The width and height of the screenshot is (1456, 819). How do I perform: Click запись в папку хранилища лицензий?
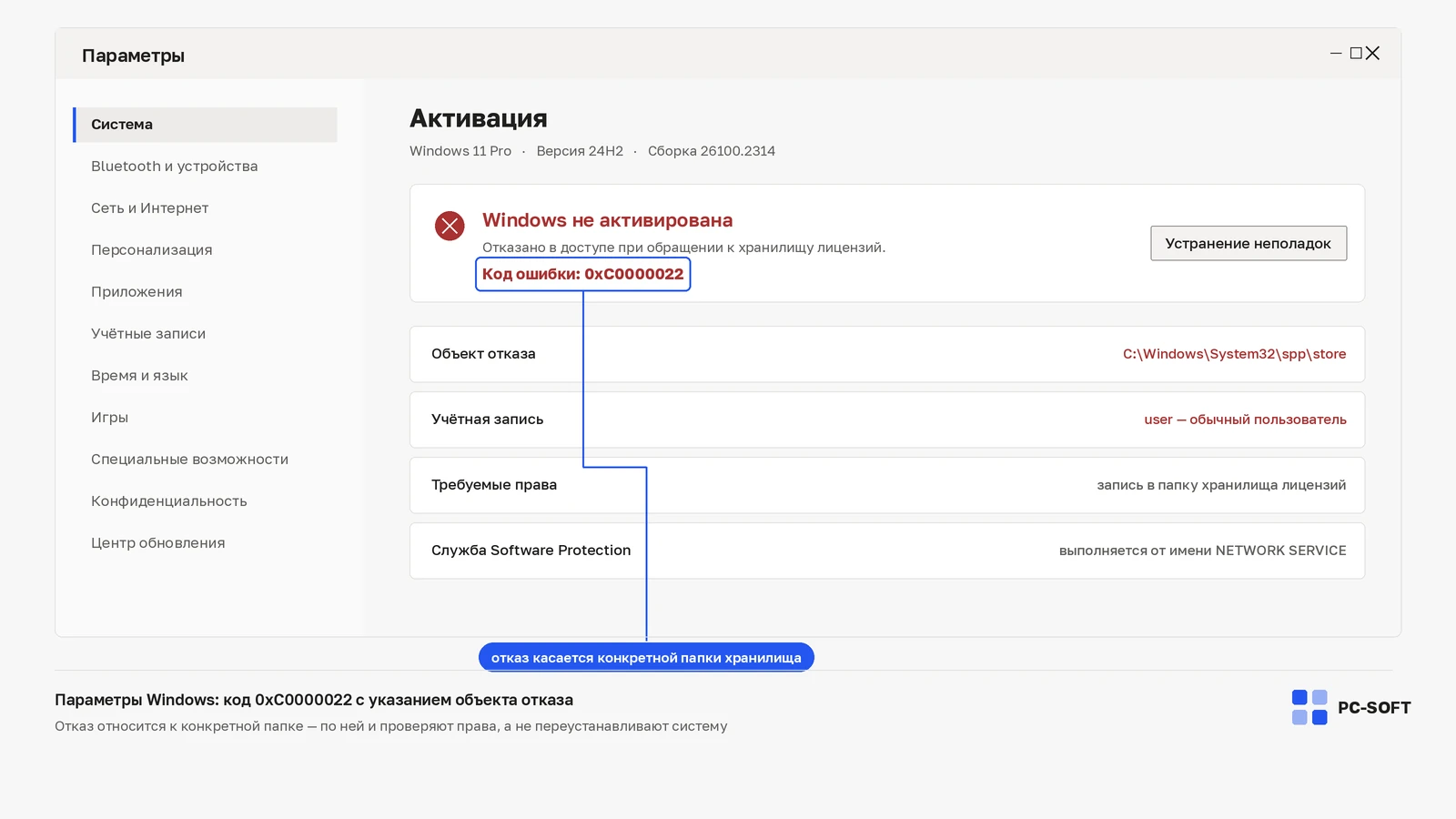point(1221,485)
